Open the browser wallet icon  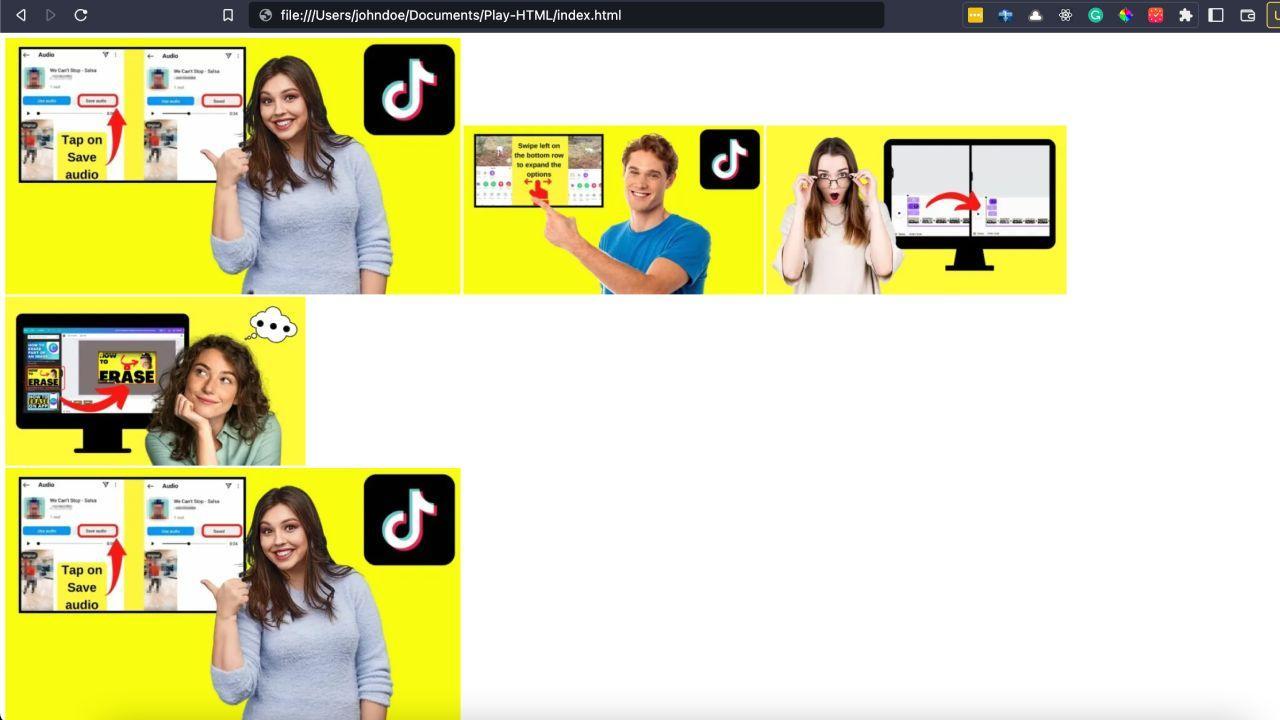tap(1247, 15)
